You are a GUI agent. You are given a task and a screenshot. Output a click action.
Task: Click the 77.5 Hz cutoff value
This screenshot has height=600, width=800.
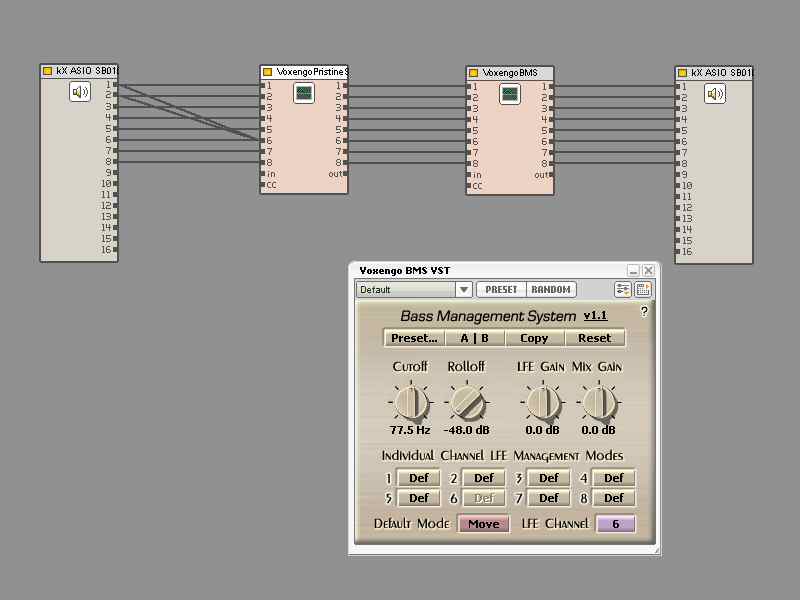(x=410, y=430)
